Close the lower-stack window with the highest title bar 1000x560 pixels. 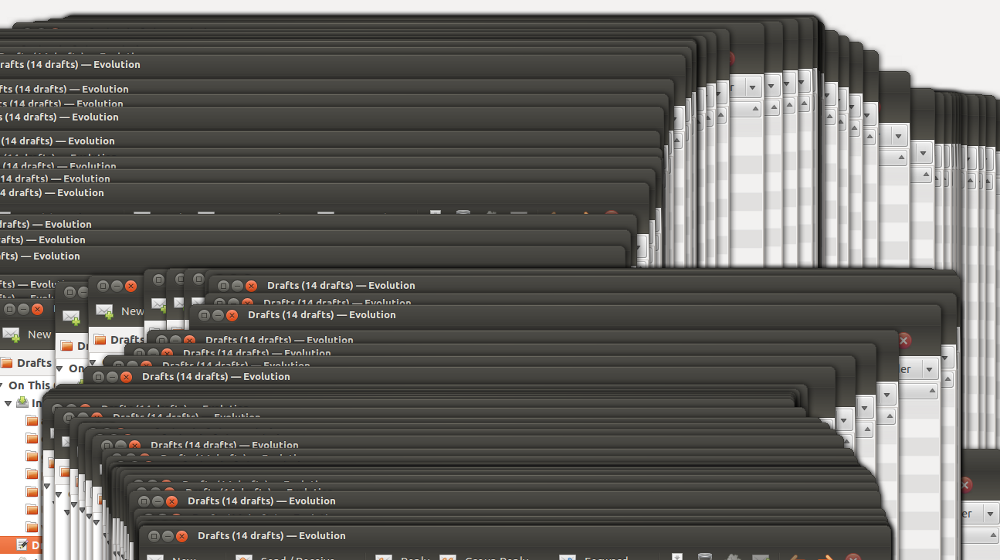(251, 286)
